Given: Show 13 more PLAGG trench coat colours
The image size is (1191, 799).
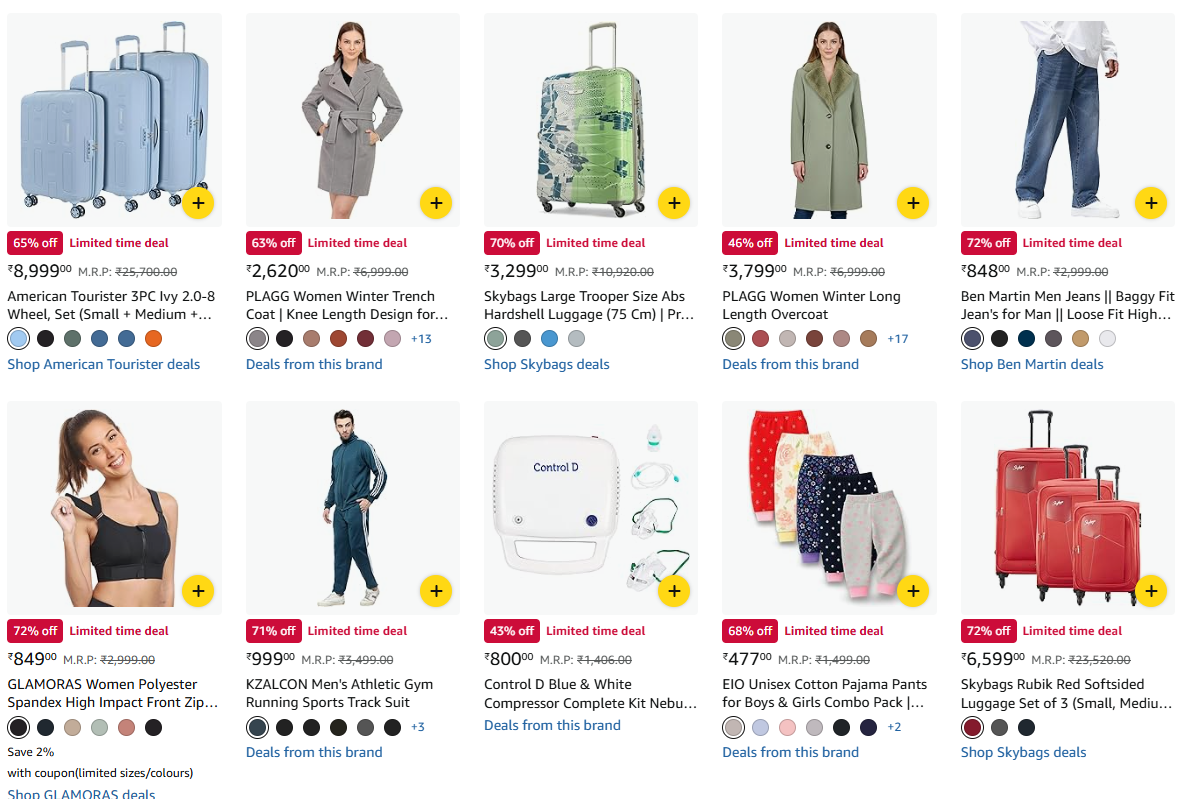Looking at the screenshot, I should click(x=421, y=339).
